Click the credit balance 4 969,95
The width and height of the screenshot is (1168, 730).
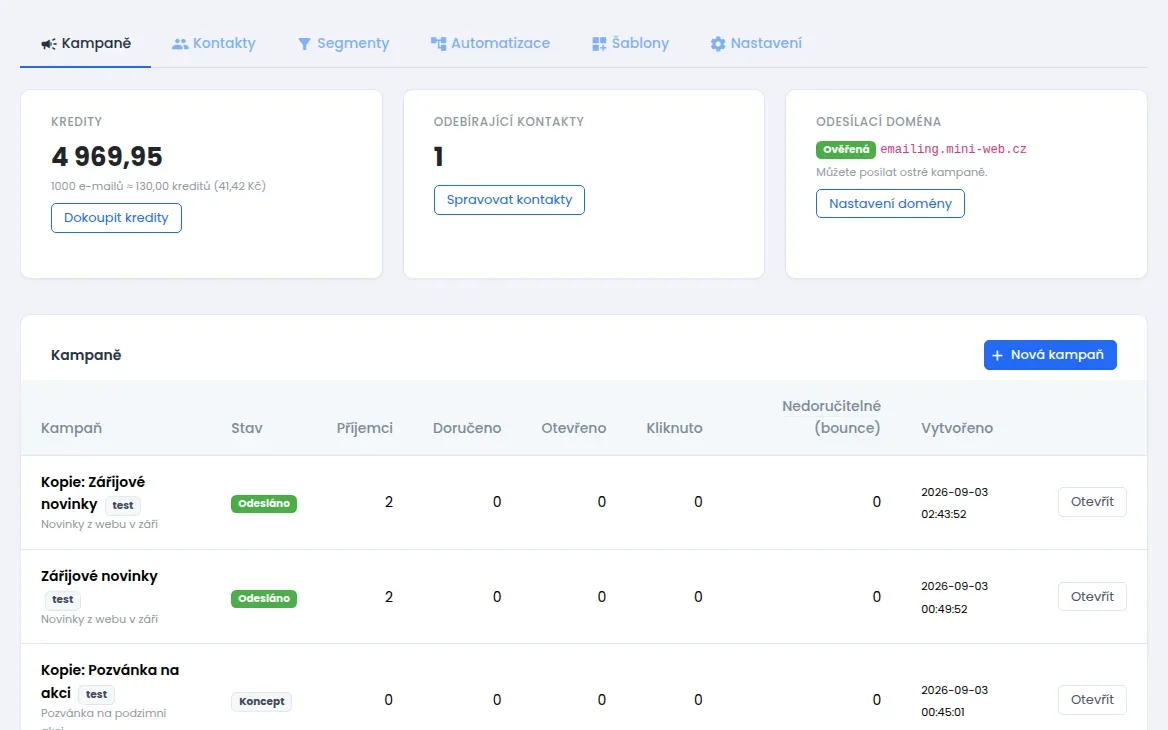coord(107,156)
